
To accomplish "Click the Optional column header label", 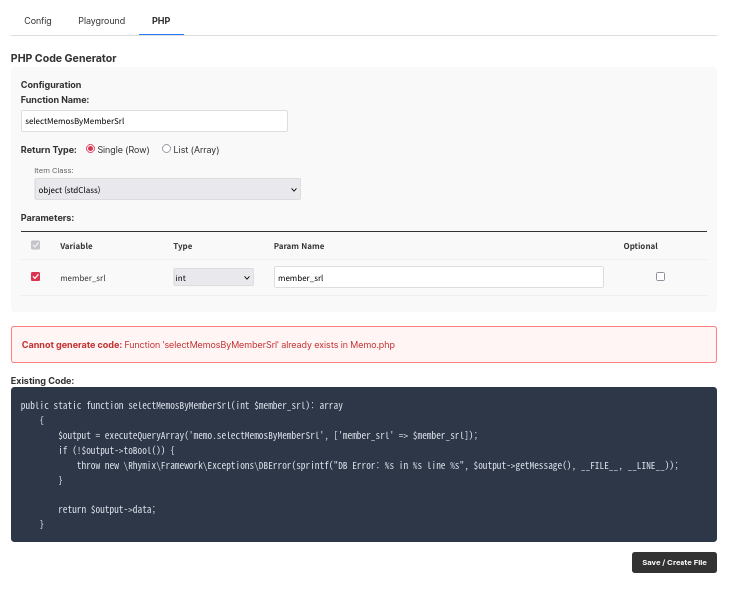I will point(640,246).
